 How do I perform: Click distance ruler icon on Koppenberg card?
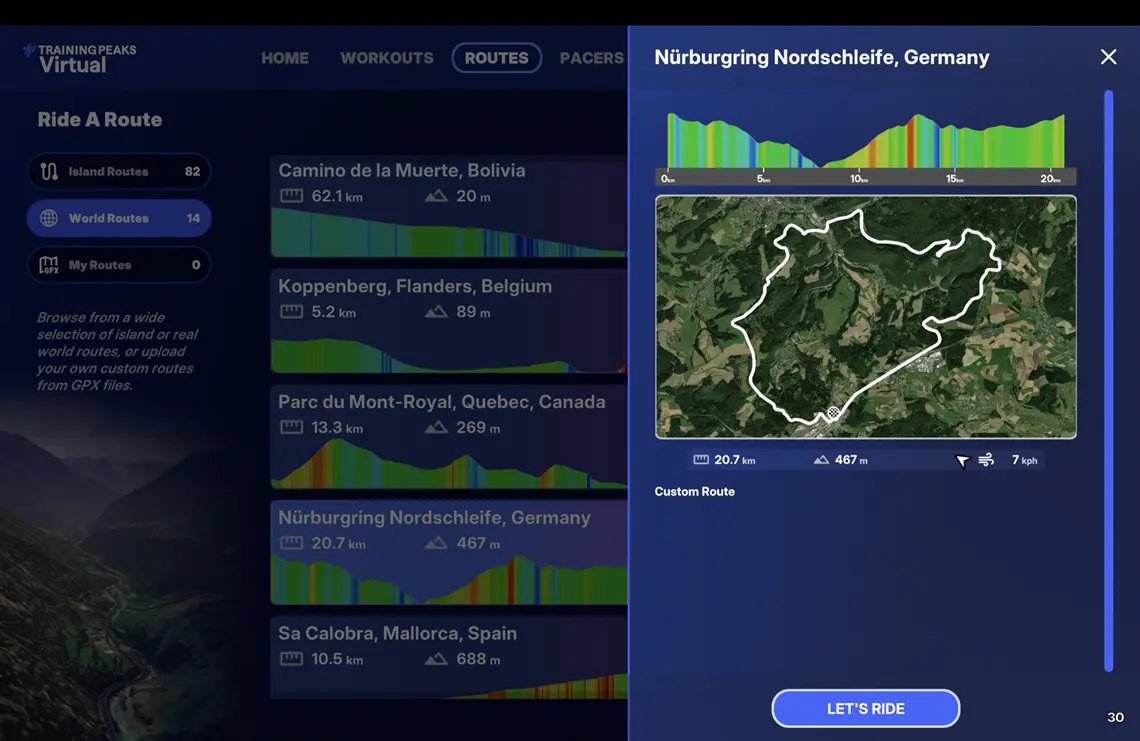click(292, 312)
